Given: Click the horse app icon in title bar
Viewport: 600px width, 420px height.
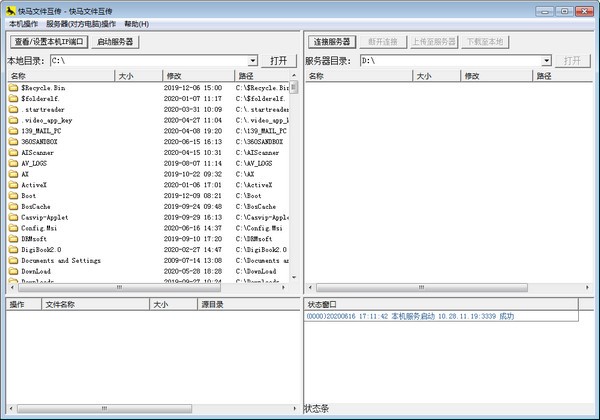Looking at the screenshot, I should click(x=10, y=11).
